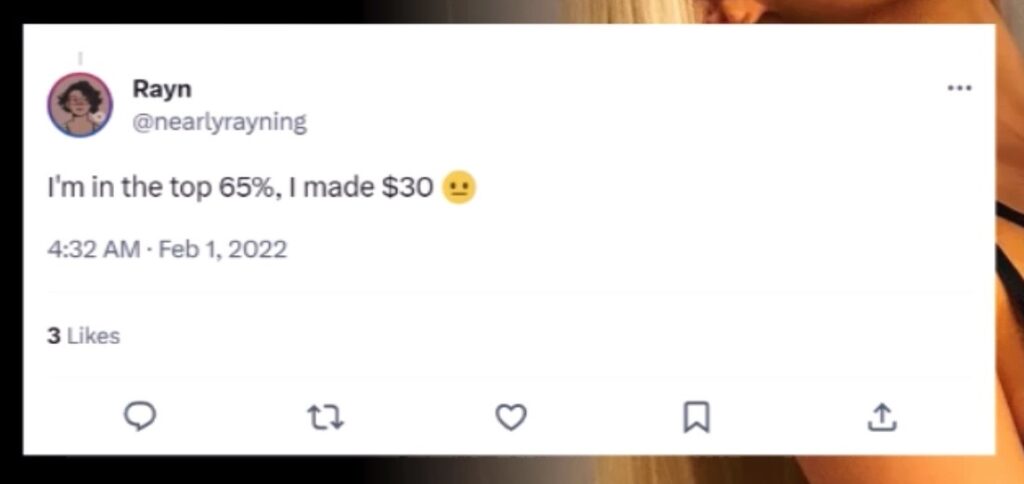Image resolution: width=1024 pixels, height=484 pixels.
Task: Click the 4:32 AM timestamp
Action: click(x=93, y=249)
